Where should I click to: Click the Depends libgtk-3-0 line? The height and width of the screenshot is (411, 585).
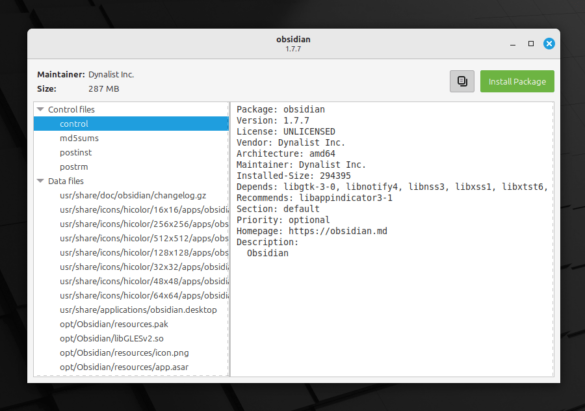(392, 187)
